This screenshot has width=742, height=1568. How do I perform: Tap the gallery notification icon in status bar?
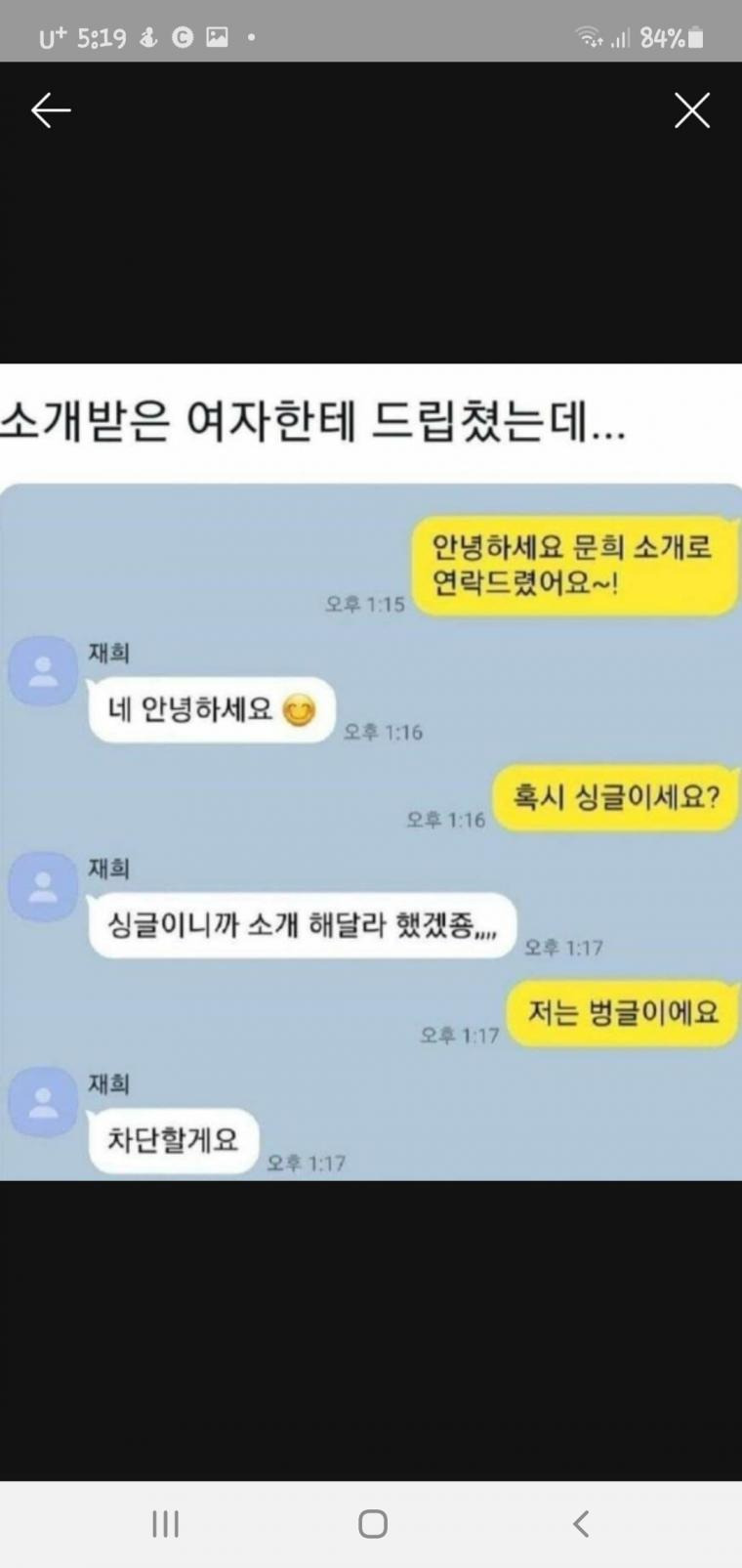click(217, 38)
